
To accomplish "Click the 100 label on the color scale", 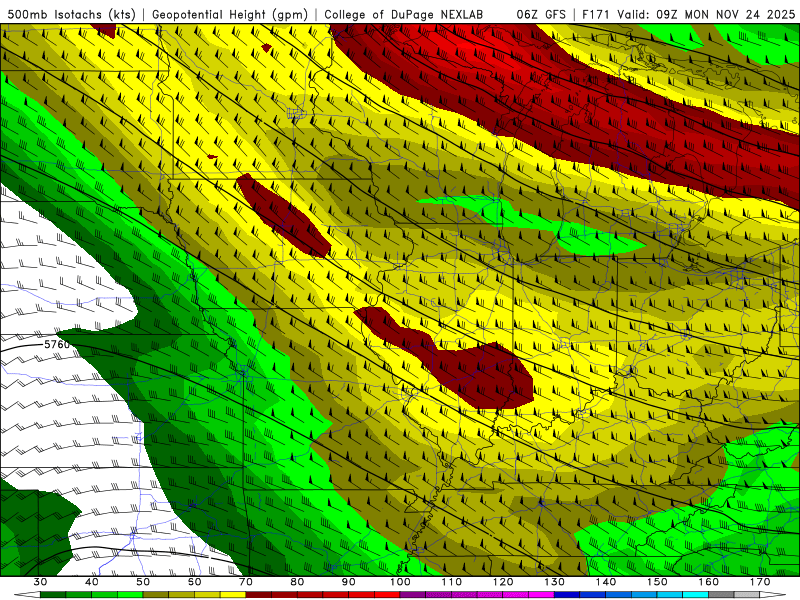I will pyautogui.click(x=401, y=582).
